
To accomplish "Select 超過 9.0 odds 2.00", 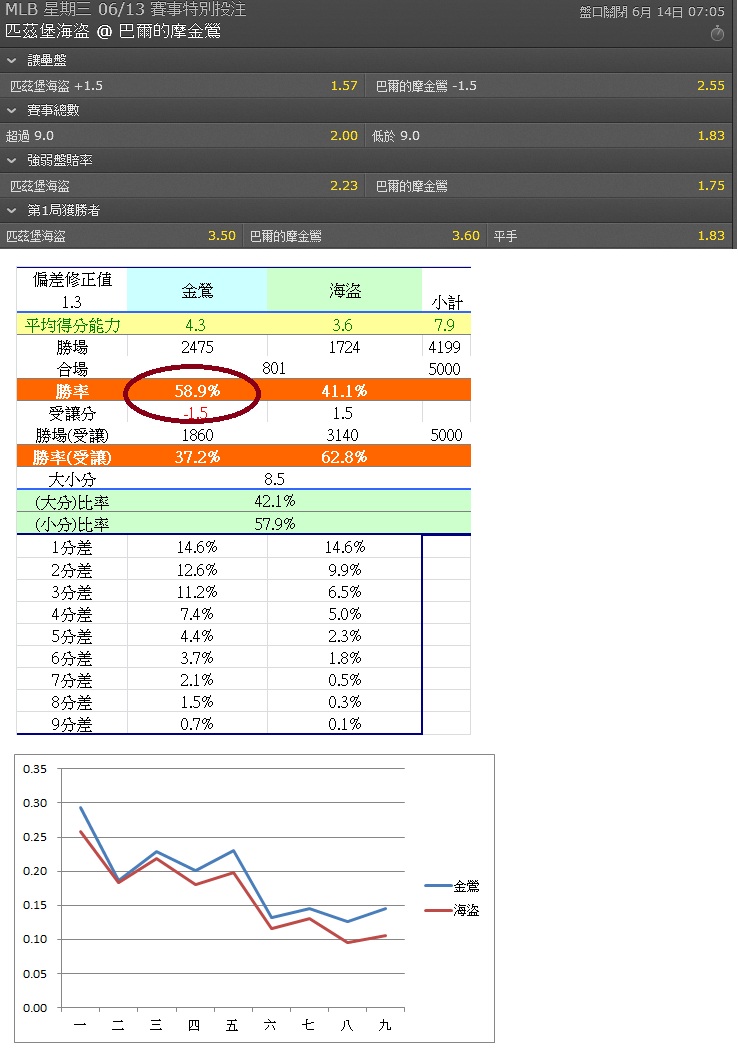I will 183,136.
